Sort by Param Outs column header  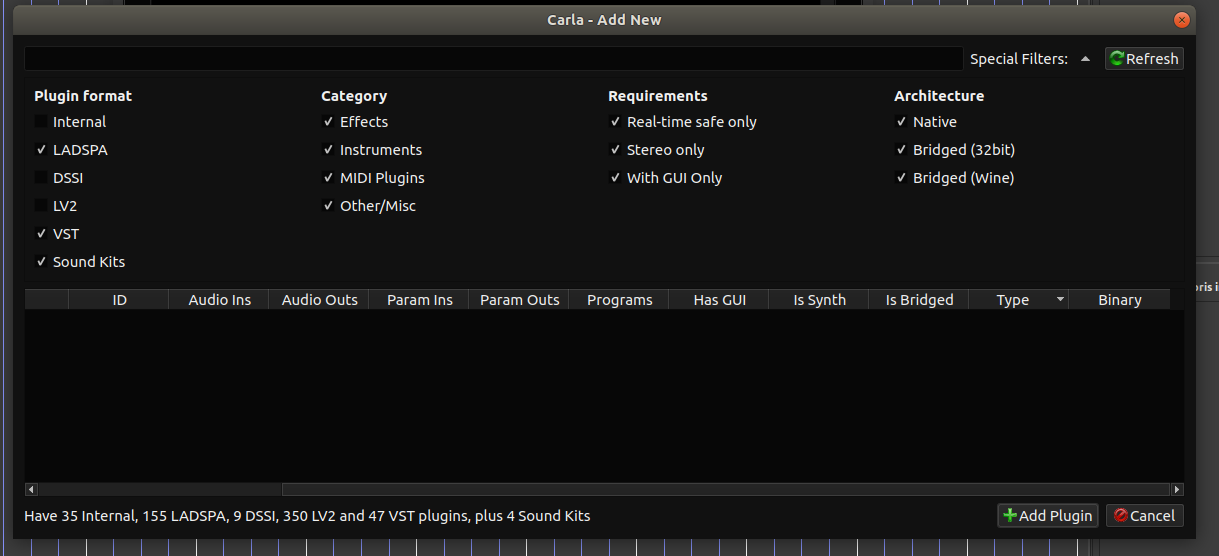click(519, 300)
